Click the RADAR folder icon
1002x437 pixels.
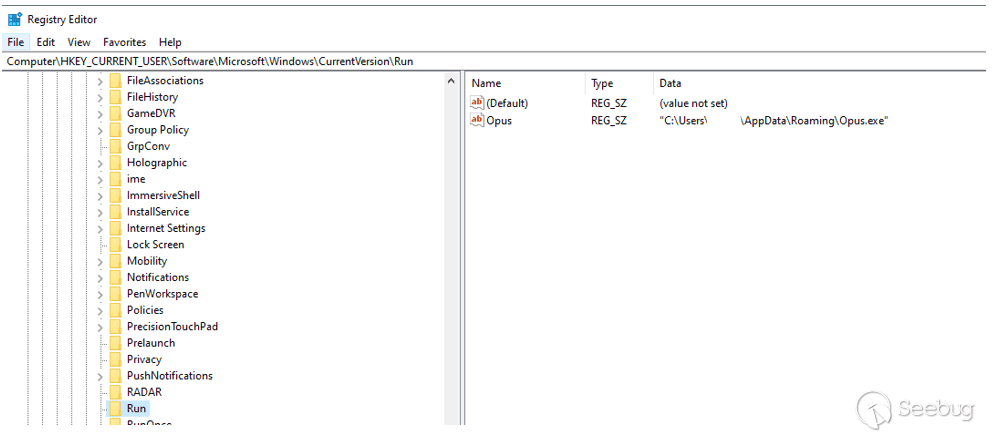coord(115,392)
